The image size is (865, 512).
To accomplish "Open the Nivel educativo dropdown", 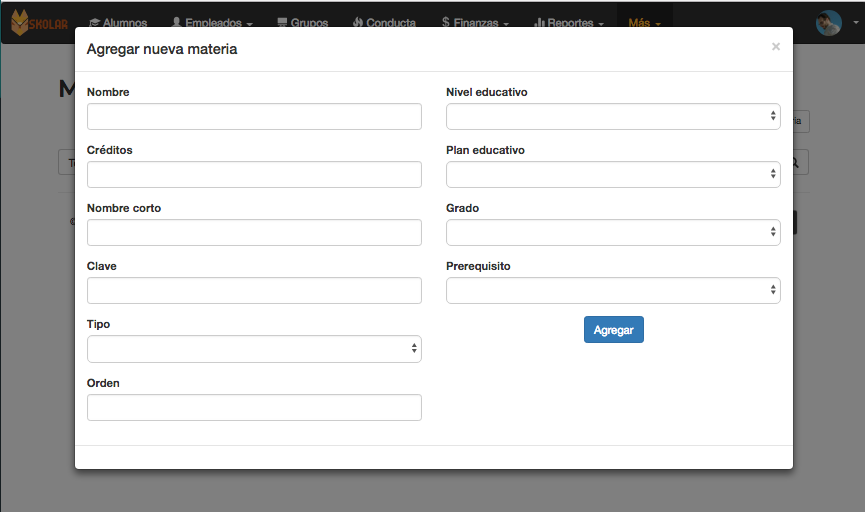I will [x=613, y=117].
